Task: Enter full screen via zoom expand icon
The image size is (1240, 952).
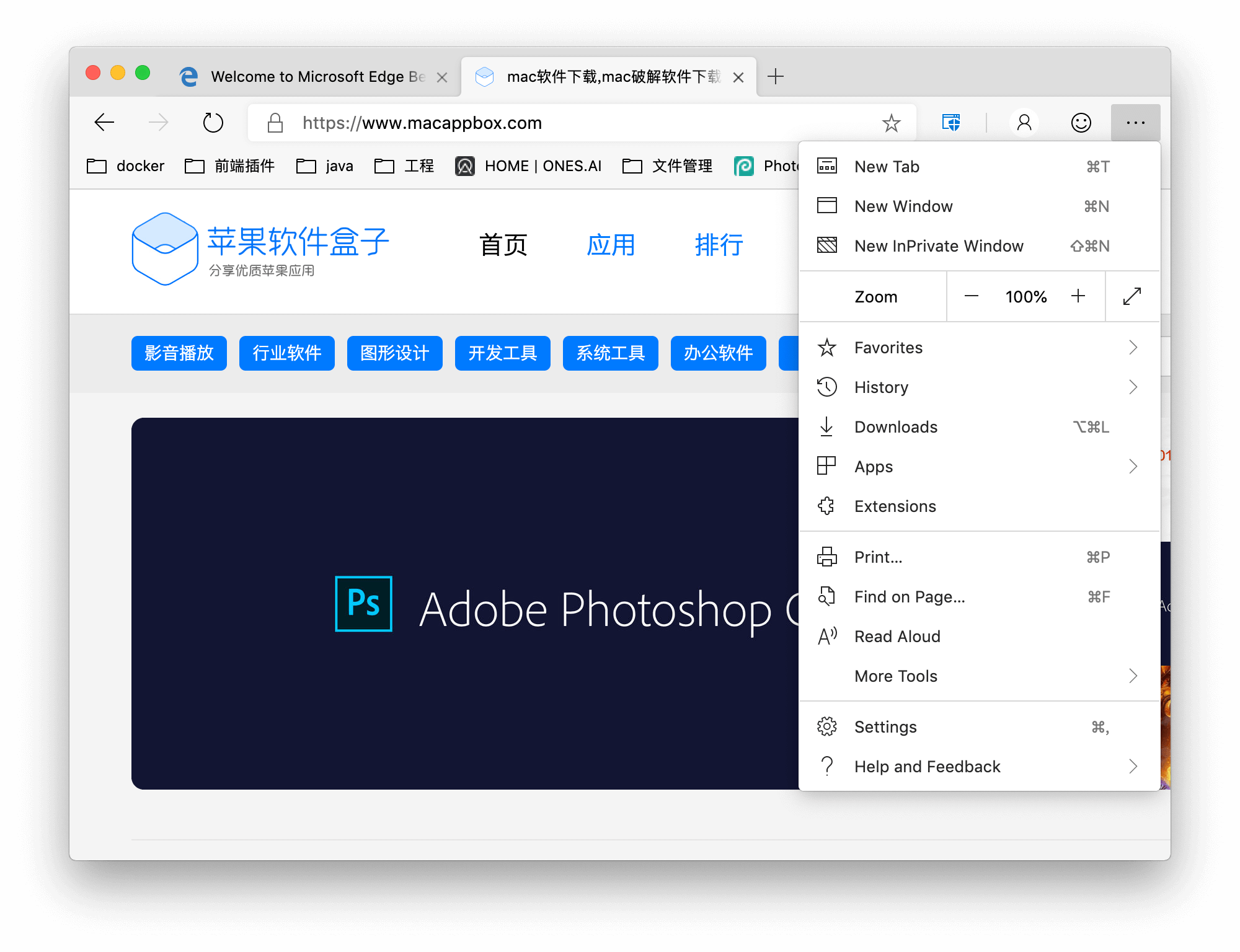Action: pos(1131,296)
